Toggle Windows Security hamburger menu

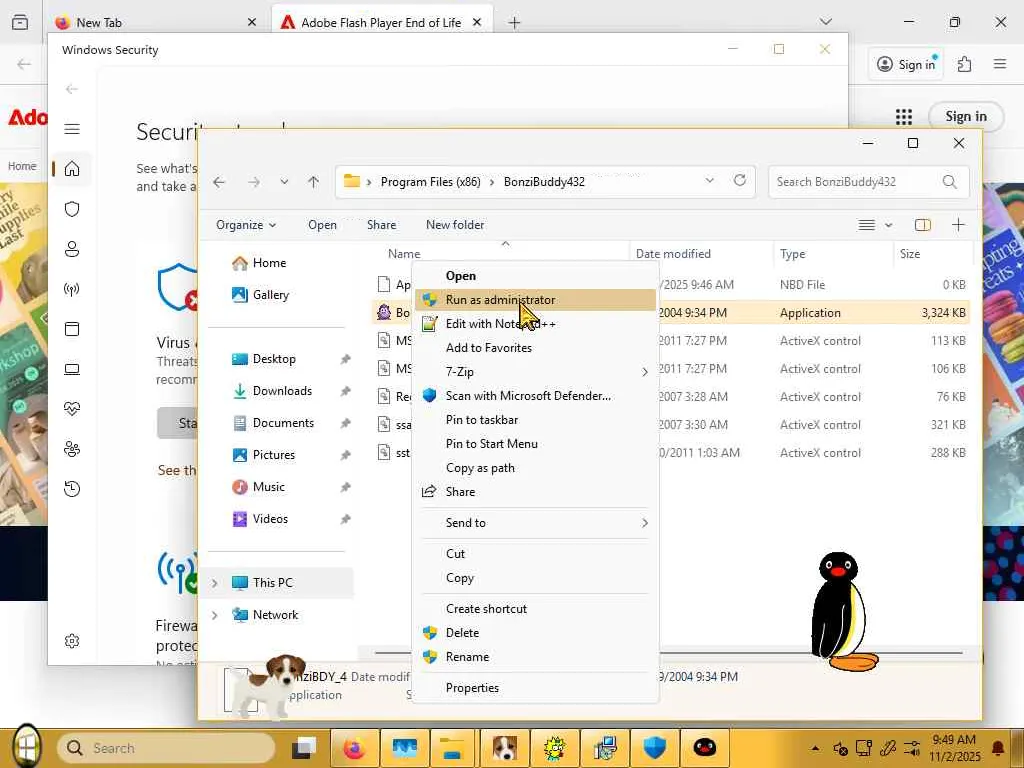(72, 129)
